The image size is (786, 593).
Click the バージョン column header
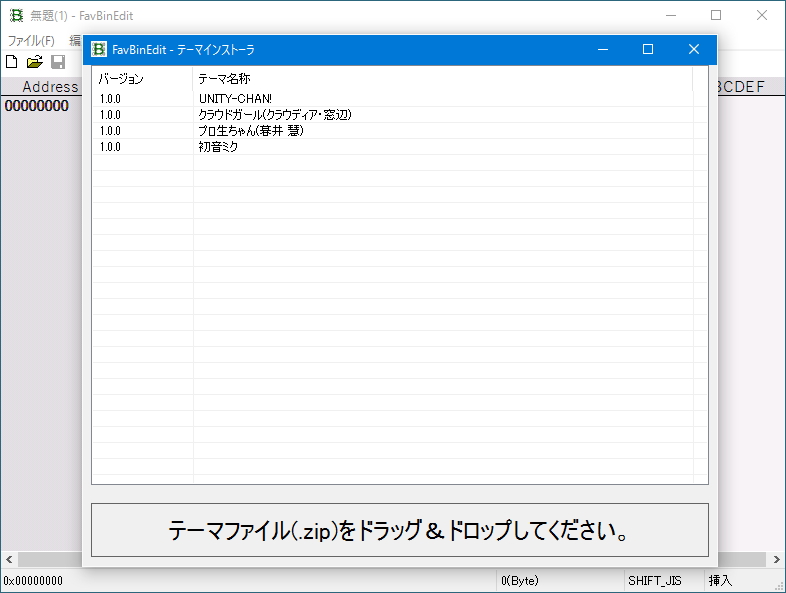point(142,79)
